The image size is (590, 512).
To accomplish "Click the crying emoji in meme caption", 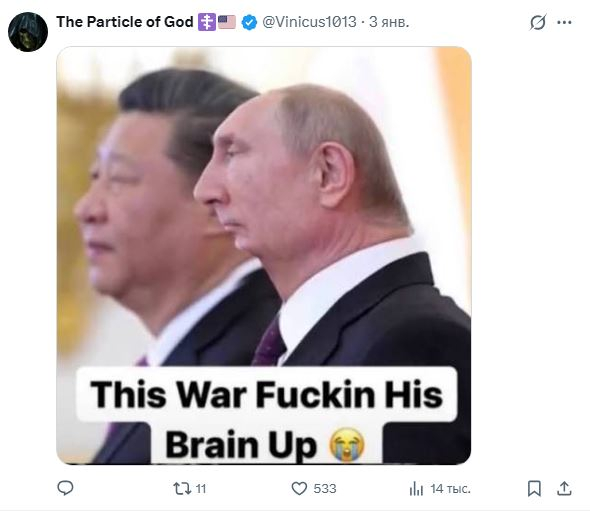I will (x=347, y=445).
